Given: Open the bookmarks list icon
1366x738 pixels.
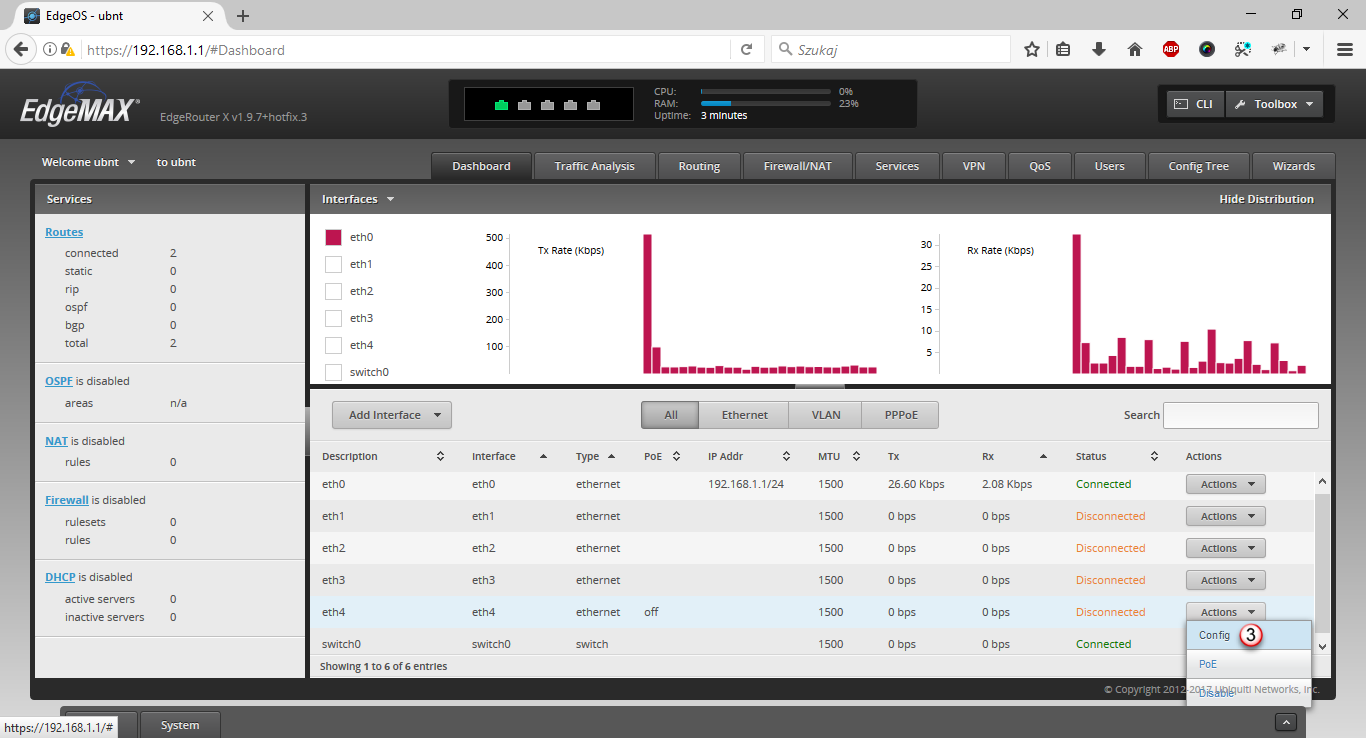Looking at the screenshot, I should tap(1063, 49).
